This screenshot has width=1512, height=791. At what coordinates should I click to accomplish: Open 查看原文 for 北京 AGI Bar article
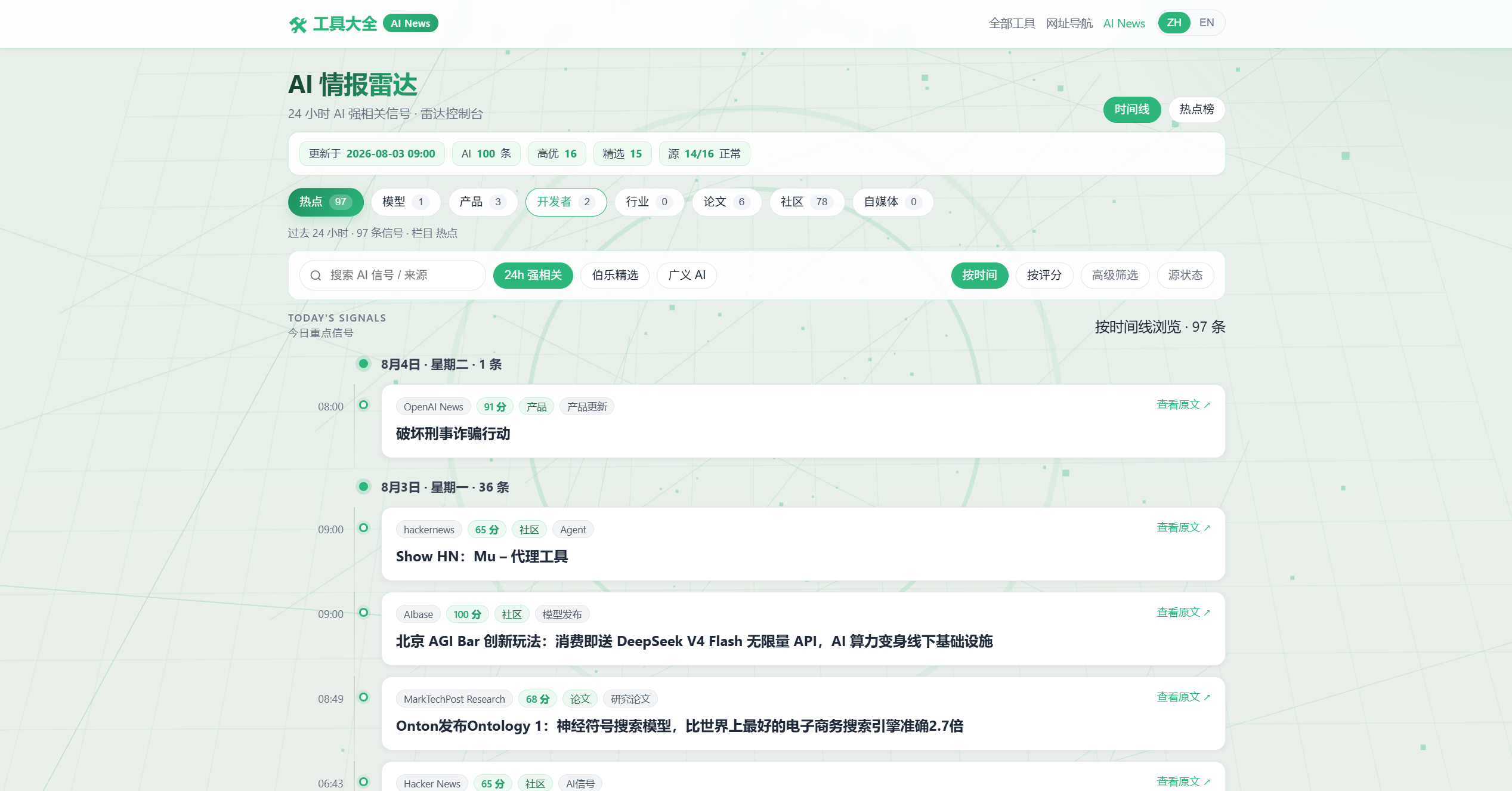click(x=1183, y=613)
